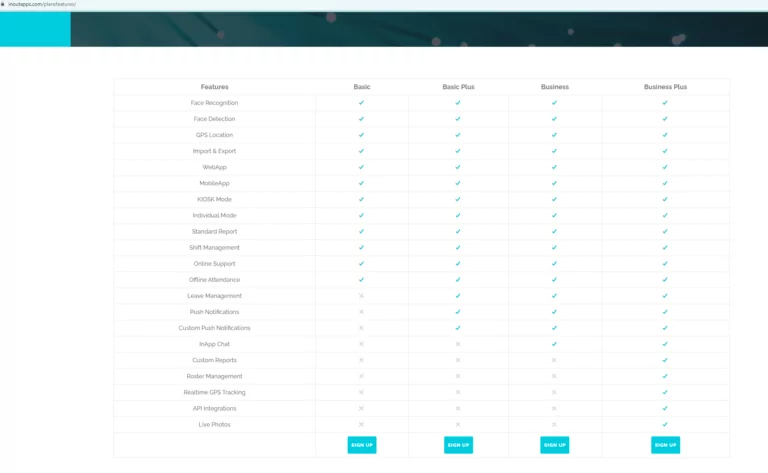This screenshot has height=473, width=768.
Task: Click the Sign Up button under Business Plus
Action: pyautogui.click(x=665, y=445)
